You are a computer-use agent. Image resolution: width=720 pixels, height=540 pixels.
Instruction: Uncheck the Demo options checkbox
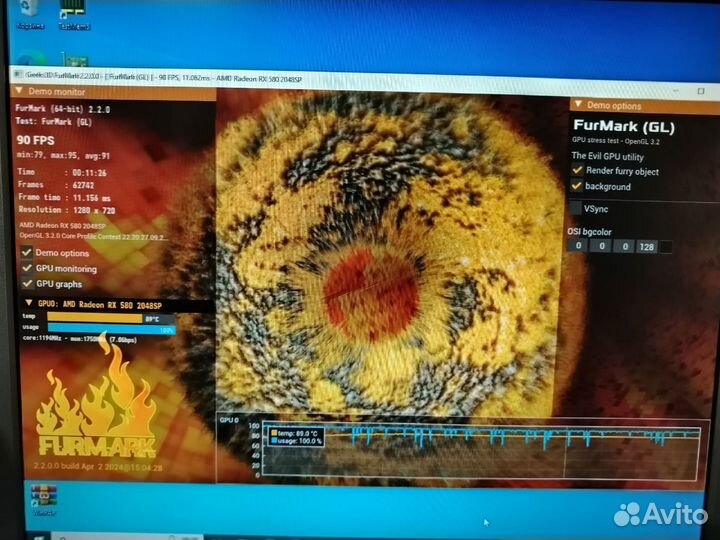coord(27,252)
